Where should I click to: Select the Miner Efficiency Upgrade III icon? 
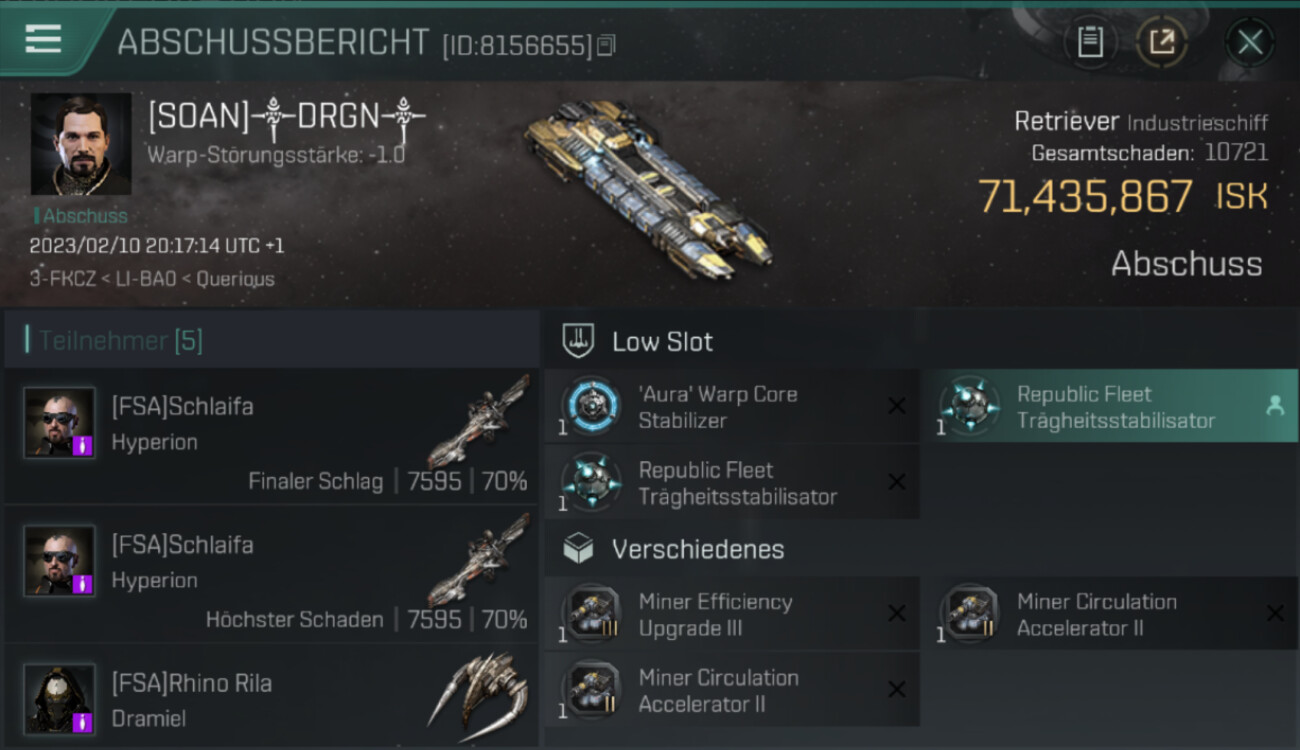(590, 613)
